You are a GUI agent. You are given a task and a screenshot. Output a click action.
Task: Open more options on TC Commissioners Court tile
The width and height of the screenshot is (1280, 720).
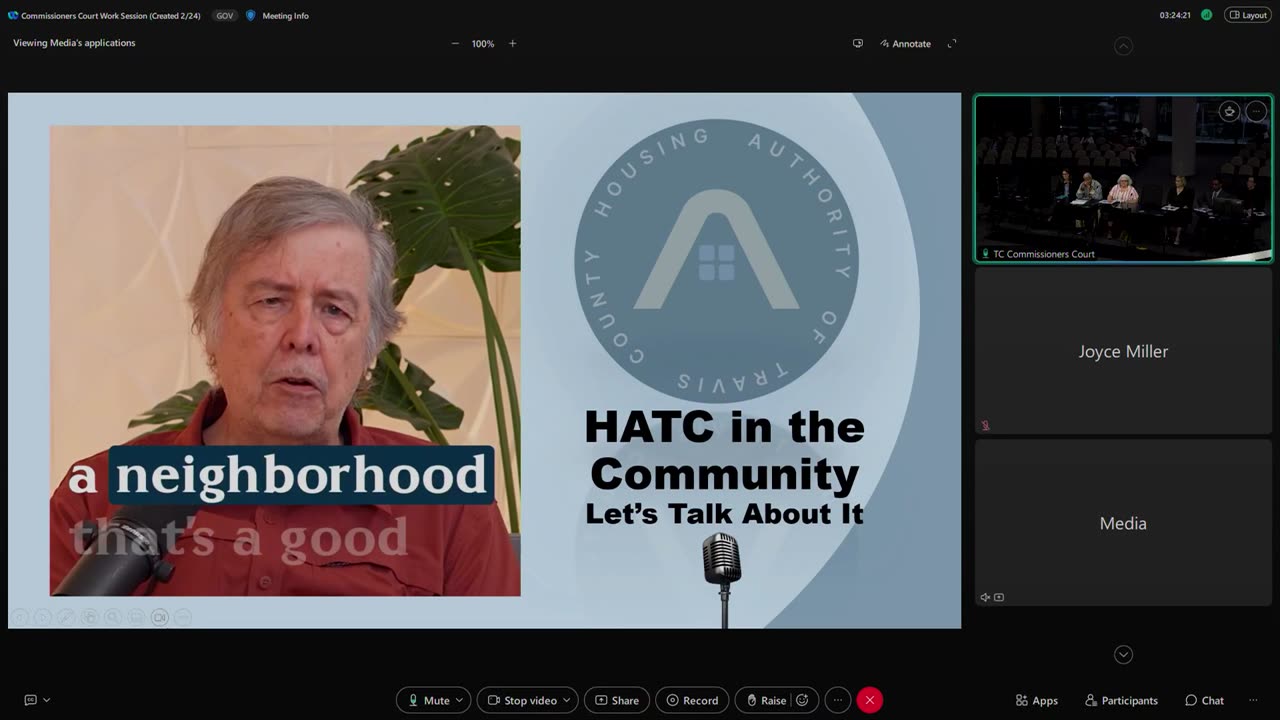(x=1256, y=111)
